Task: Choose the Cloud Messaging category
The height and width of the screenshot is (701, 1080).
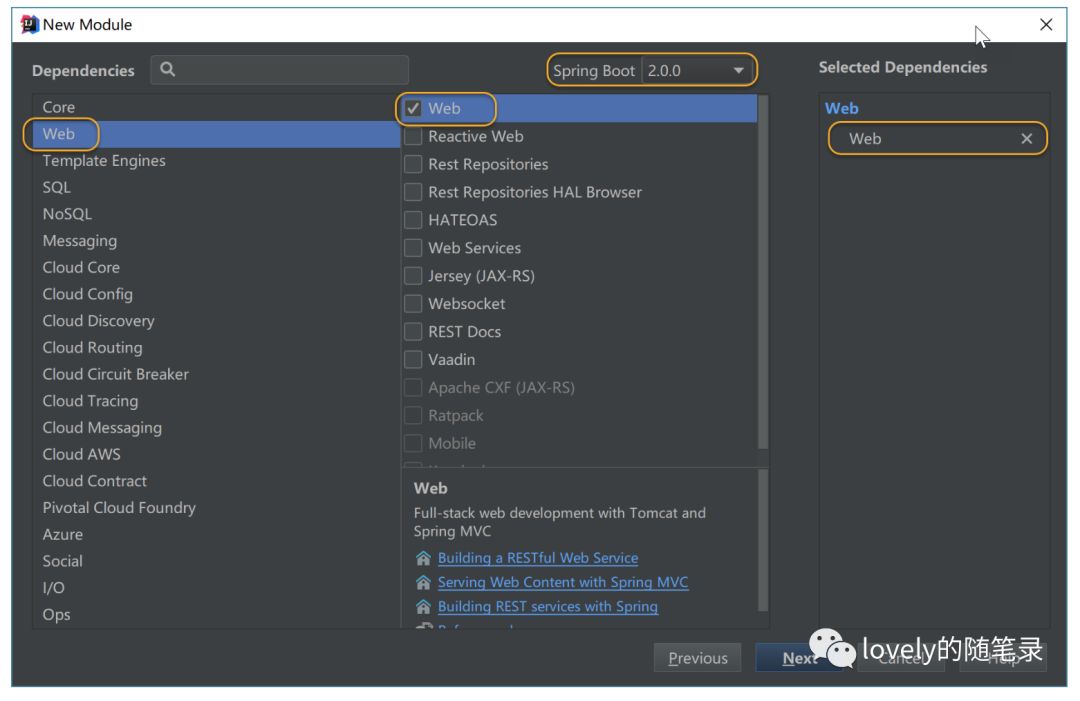Action: [x=216, y=428]
